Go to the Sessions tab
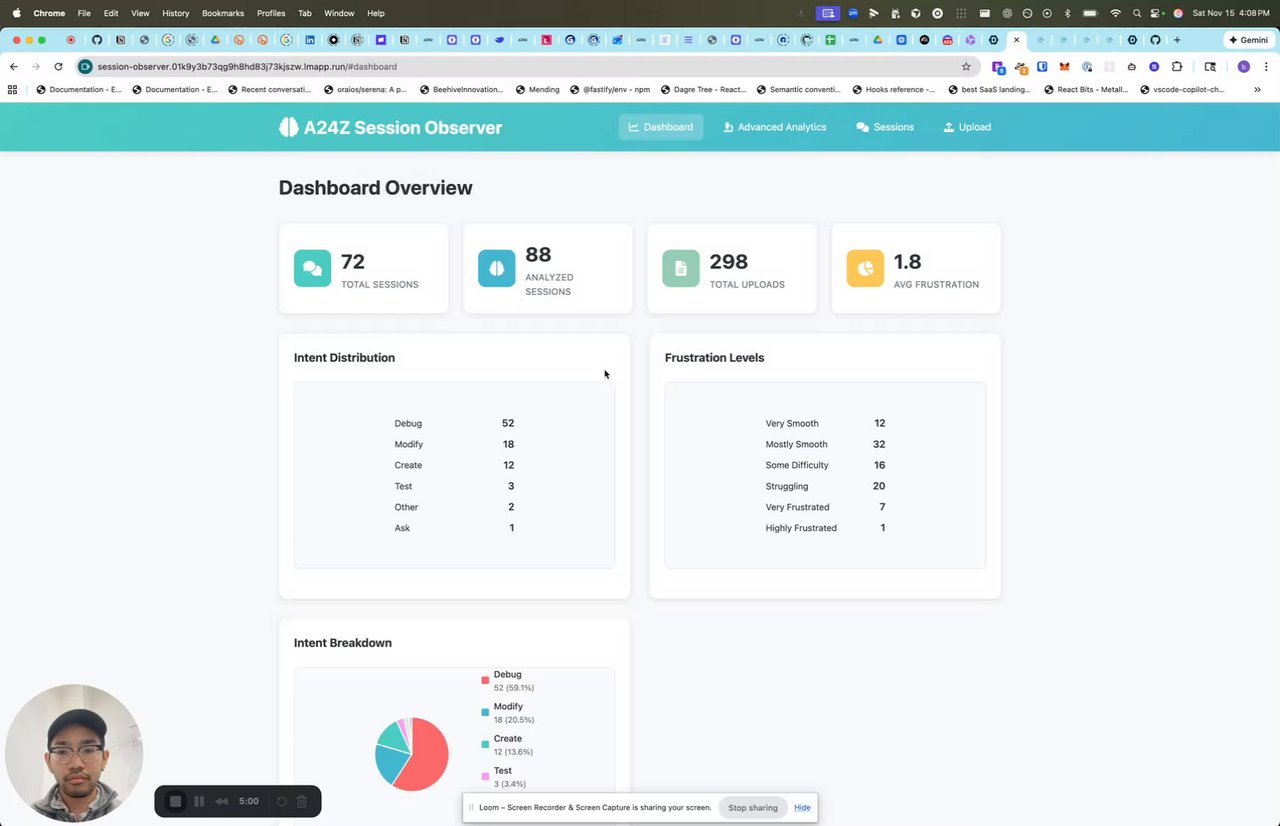 pos(885,127)
